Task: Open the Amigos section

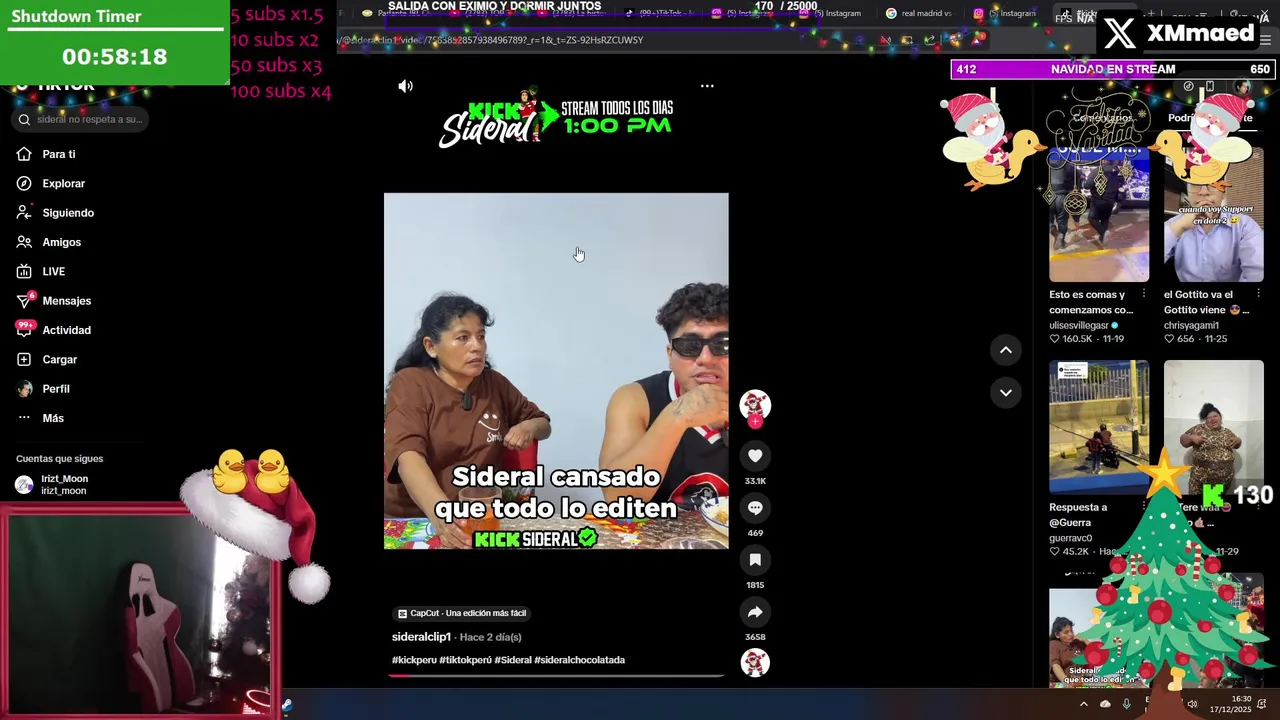Action: 61,242
